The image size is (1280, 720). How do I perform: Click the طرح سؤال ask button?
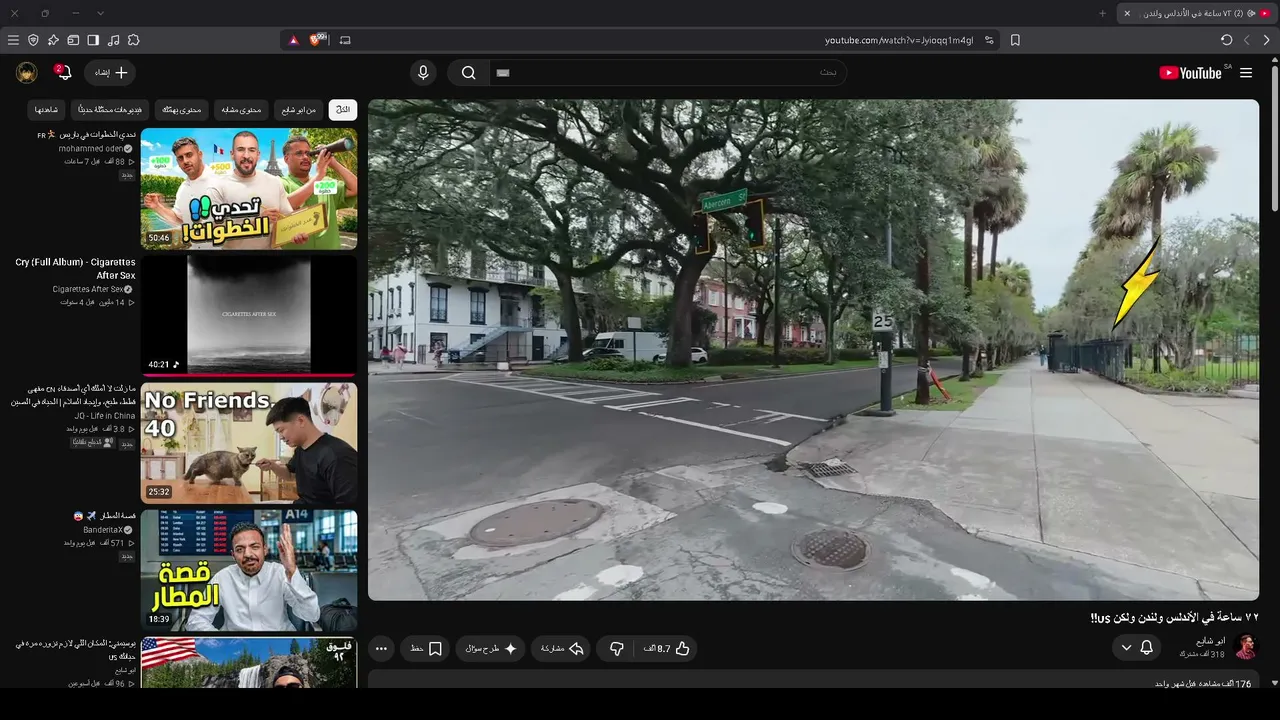(x=491, y=649)
